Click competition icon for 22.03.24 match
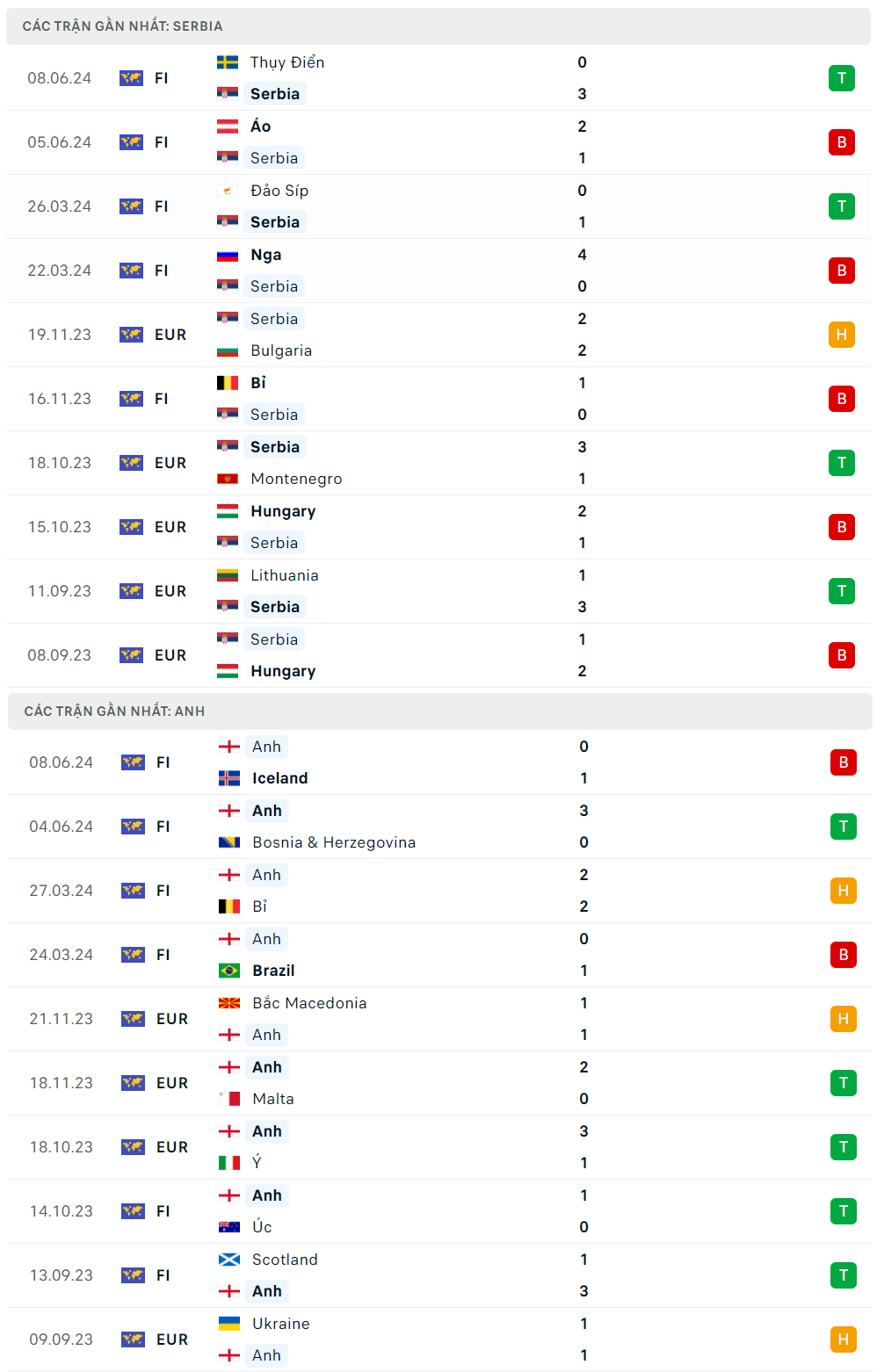The image size is (884, 1372). pyautogui.click(x=131, y=271)
